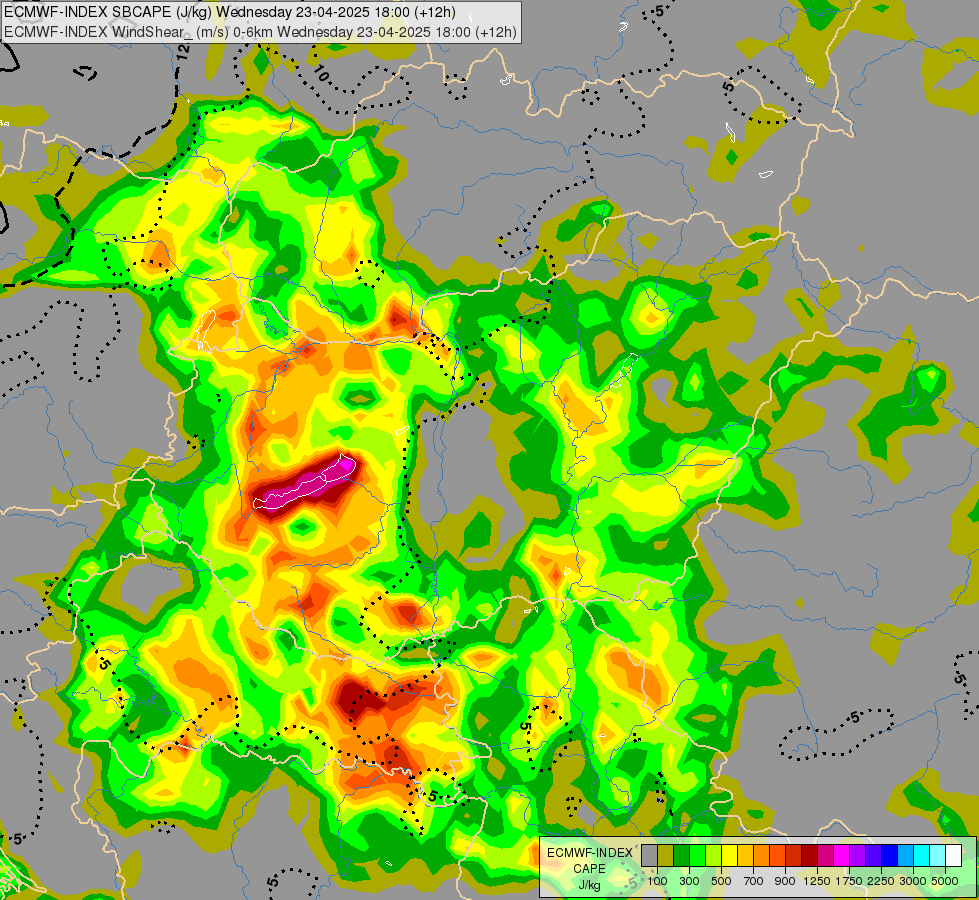
Task: Click the '1250' legend value label
Action: (x=817, y=881)
